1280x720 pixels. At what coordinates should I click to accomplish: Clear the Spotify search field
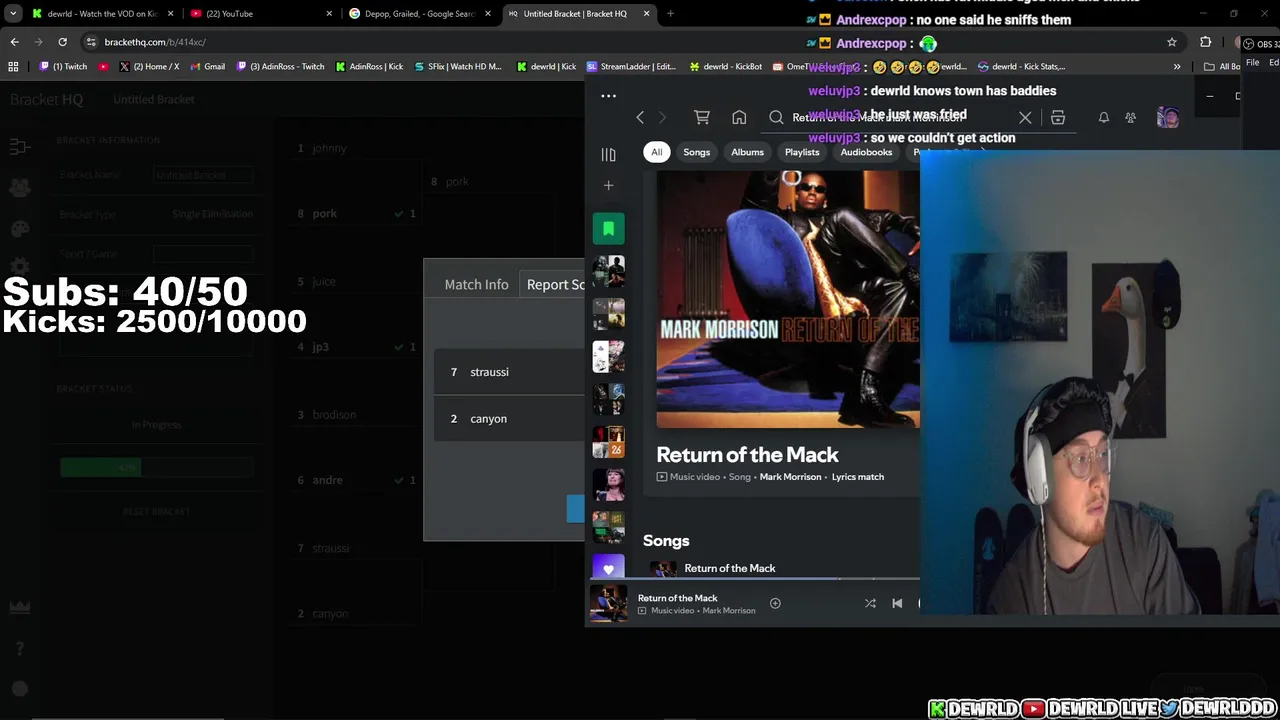tap(1025, 118)
